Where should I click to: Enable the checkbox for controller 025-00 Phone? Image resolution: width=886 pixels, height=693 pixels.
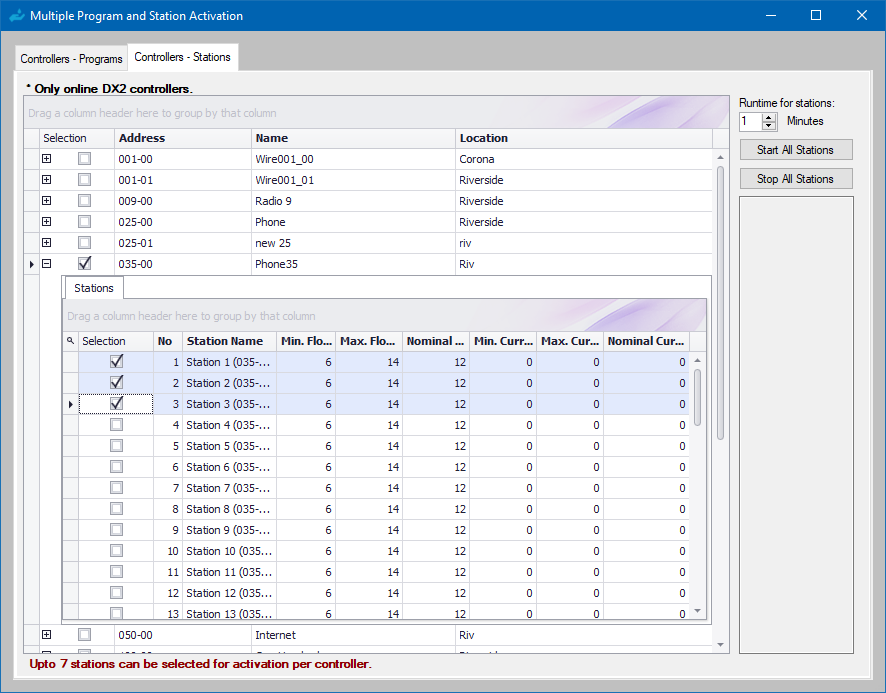tap(84, 222)
